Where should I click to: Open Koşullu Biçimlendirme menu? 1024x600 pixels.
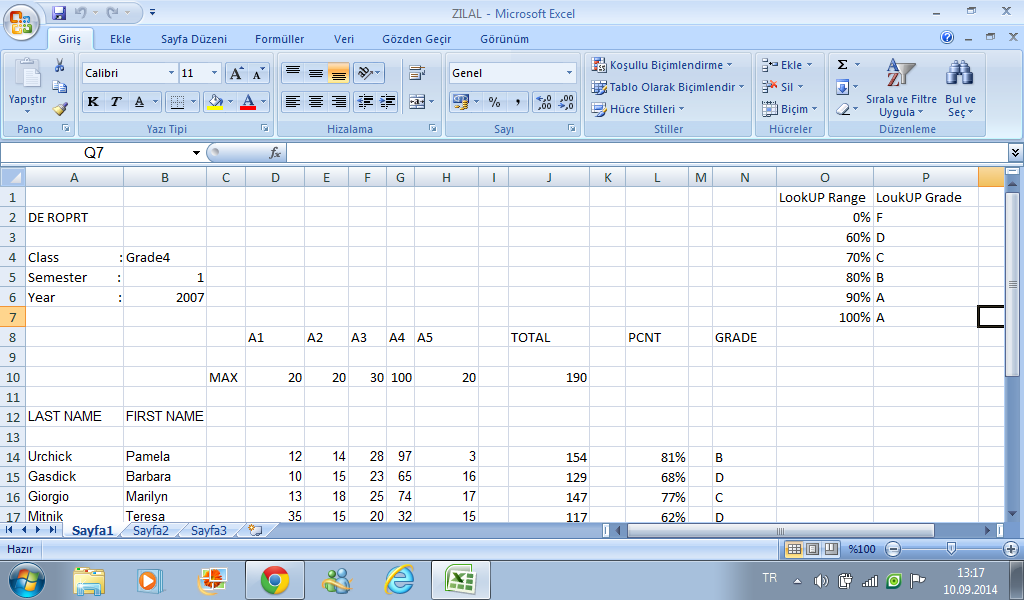click(661, 65)
